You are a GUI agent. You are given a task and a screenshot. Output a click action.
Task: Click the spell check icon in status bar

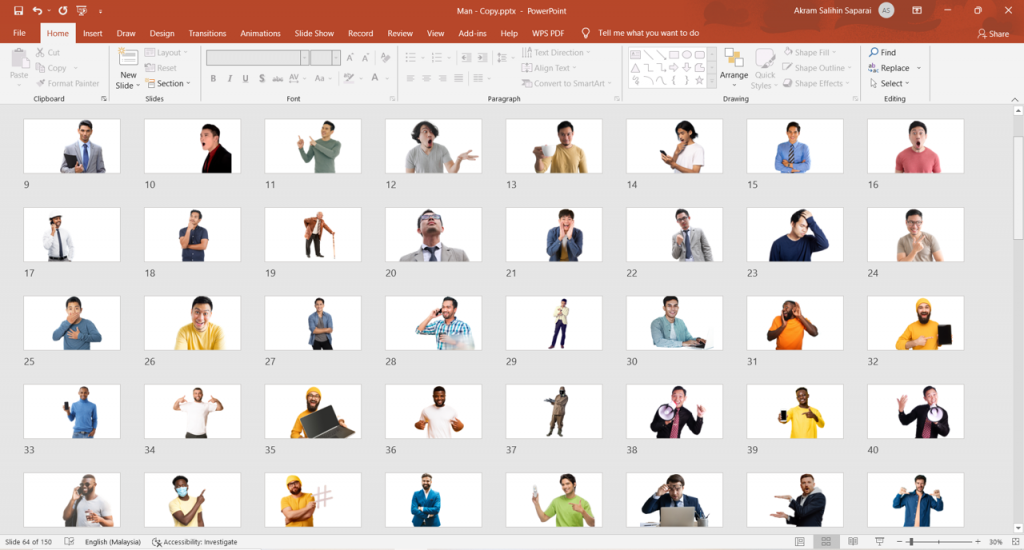[69, 541]
